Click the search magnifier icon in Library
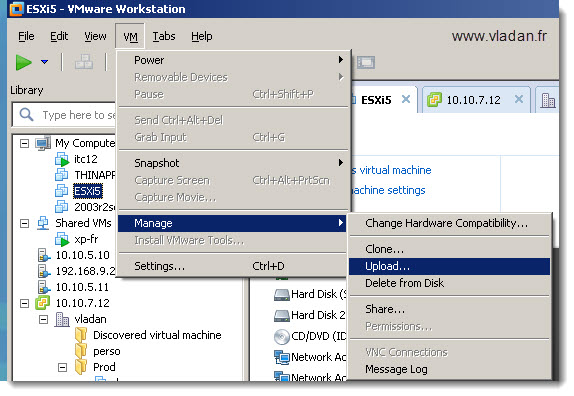This screenshot has height=396, width=574. (x=26, y=115)
